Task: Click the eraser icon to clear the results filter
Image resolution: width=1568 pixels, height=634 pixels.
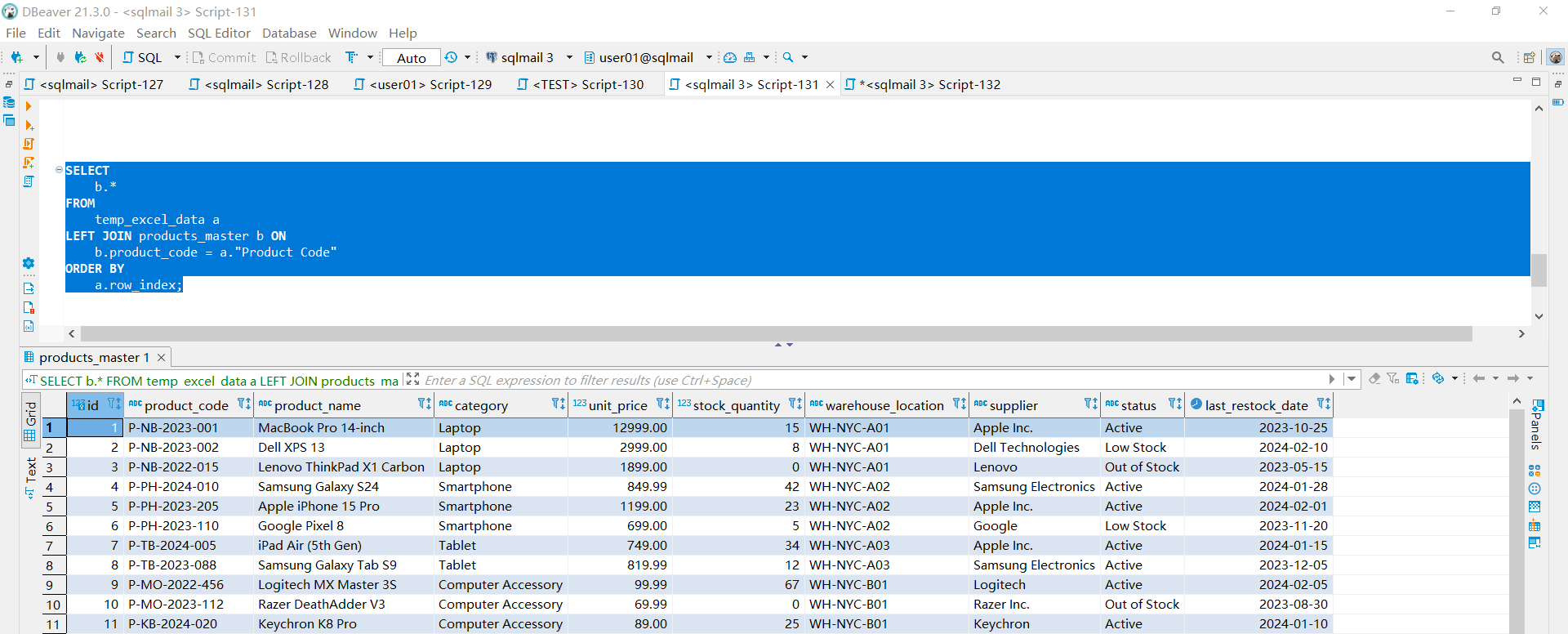Action: coord(1374,378)
